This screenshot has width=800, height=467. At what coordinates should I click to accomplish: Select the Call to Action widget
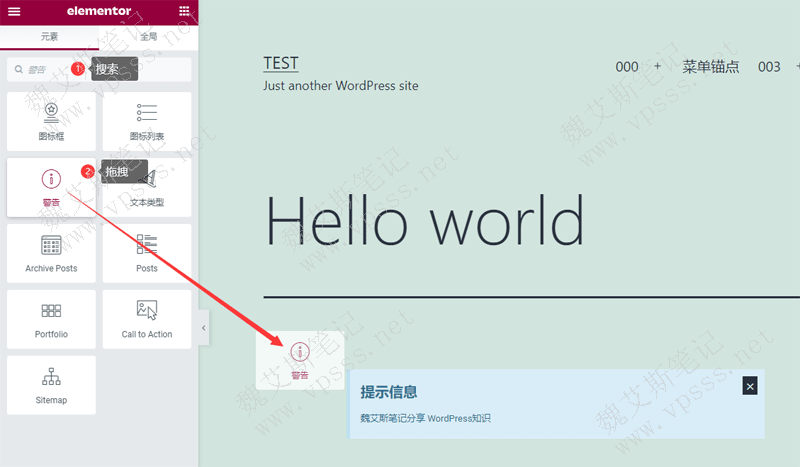(147, 319)
